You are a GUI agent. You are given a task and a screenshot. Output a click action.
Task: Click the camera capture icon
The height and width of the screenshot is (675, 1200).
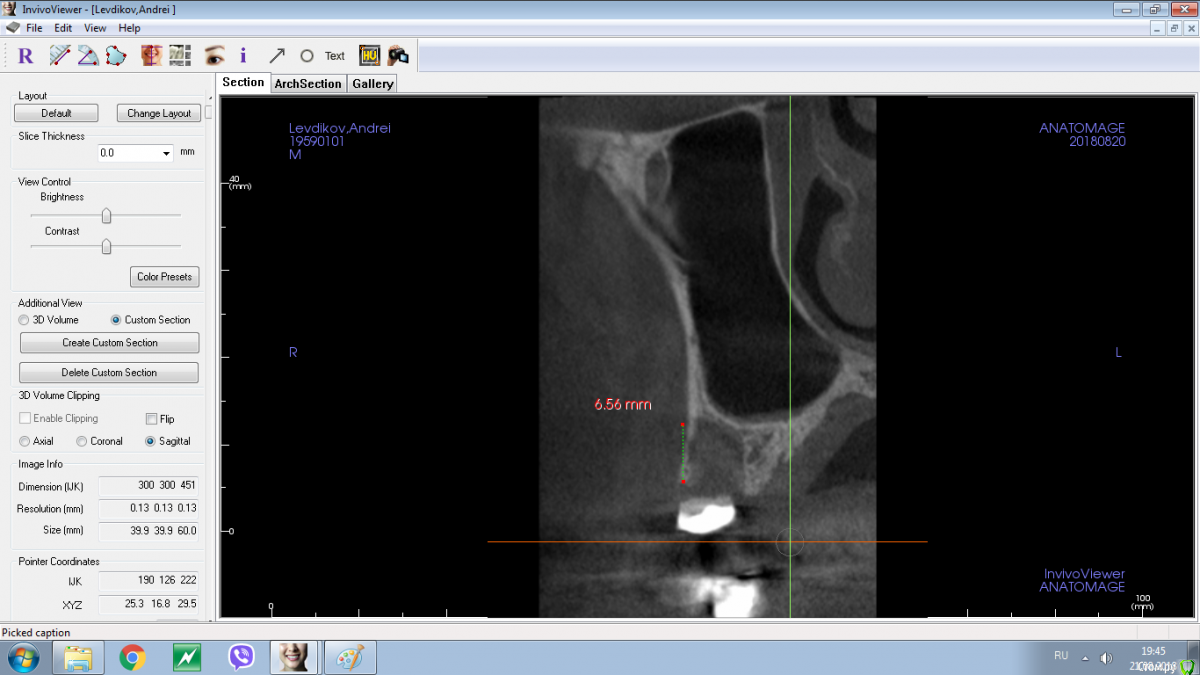[x=398, y=56]
